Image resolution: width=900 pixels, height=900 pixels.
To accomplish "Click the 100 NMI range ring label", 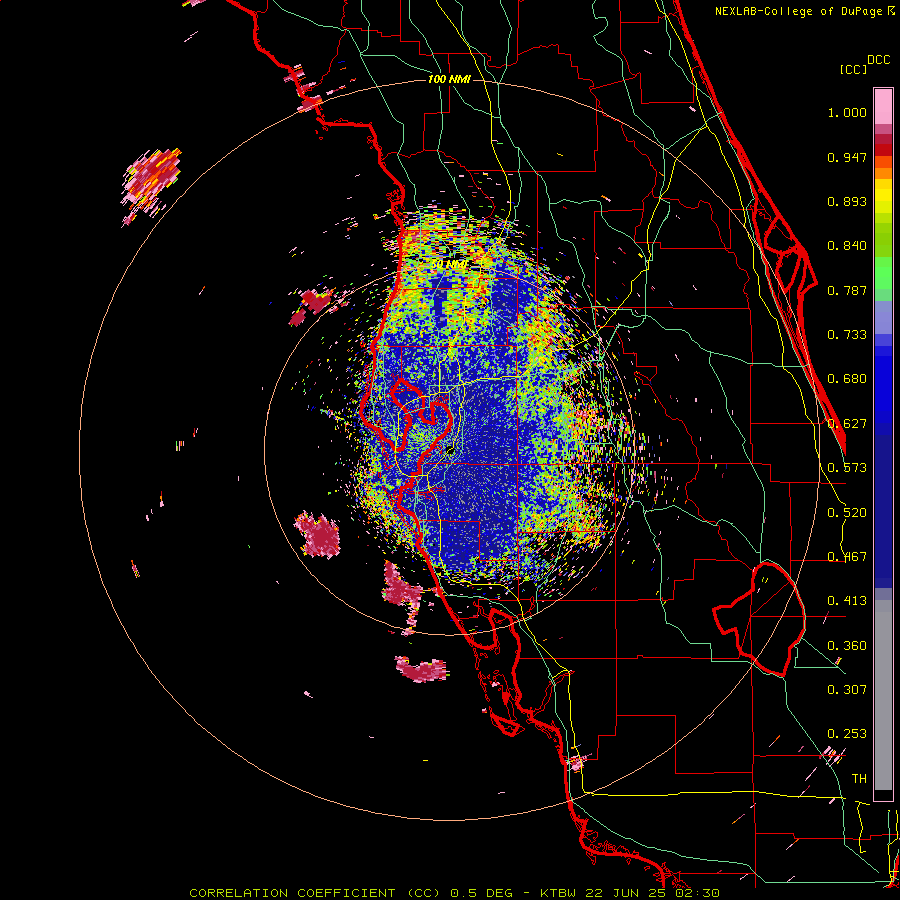I will 449,79.
